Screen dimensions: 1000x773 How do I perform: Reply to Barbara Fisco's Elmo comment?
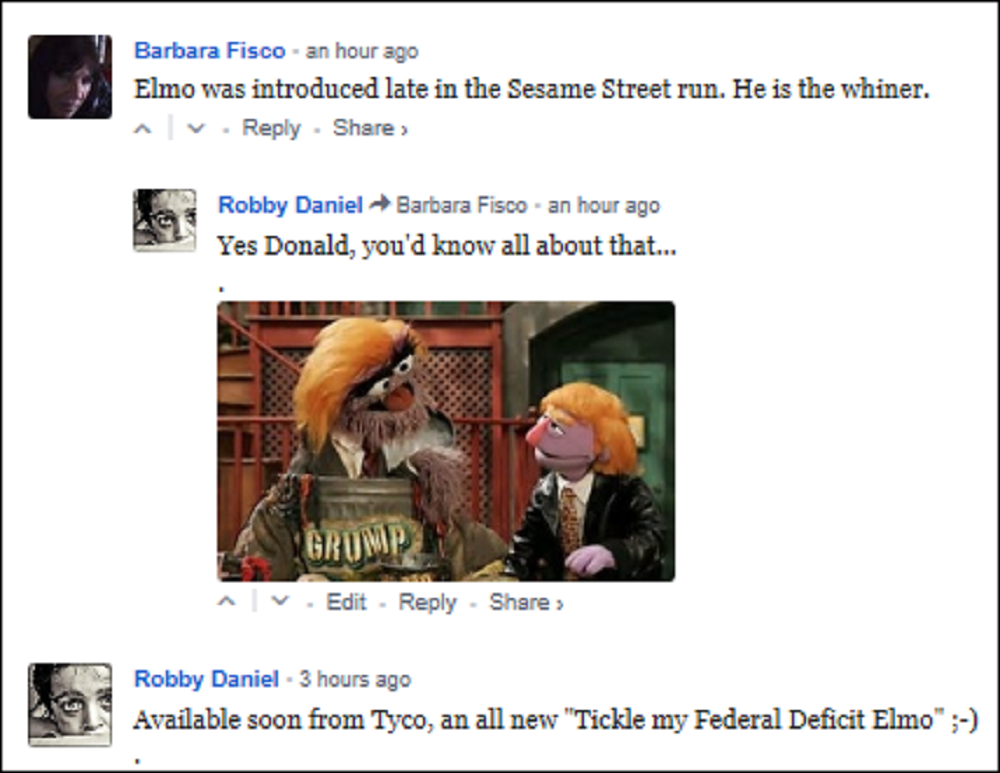pyautogui.click(x=271, y=128)
